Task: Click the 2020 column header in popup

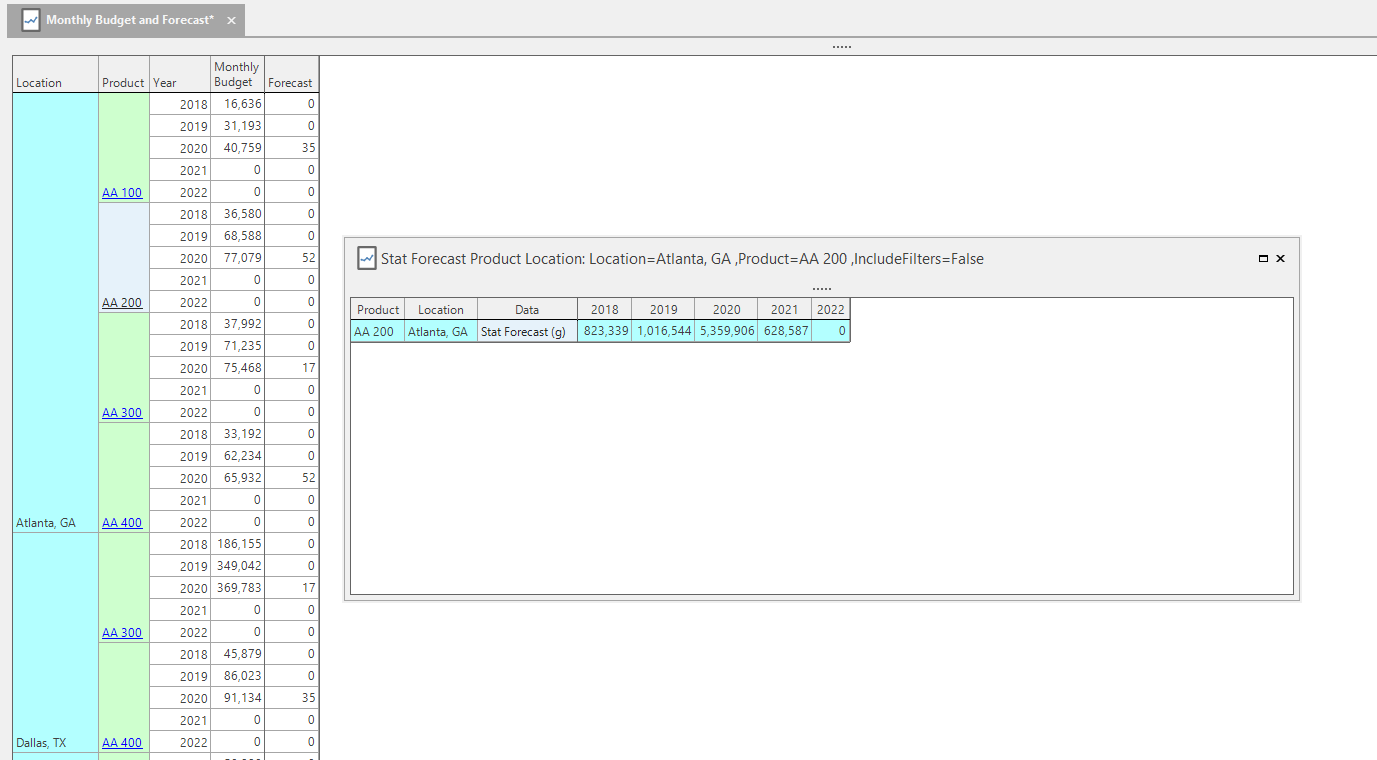Action: click(726, 310)
